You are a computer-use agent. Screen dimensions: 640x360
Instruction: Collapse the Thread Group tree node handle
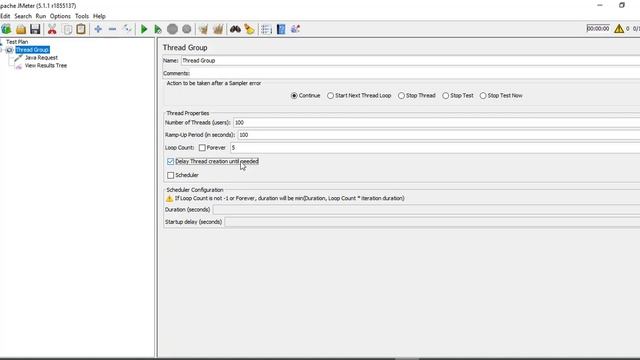pos(1,50)
